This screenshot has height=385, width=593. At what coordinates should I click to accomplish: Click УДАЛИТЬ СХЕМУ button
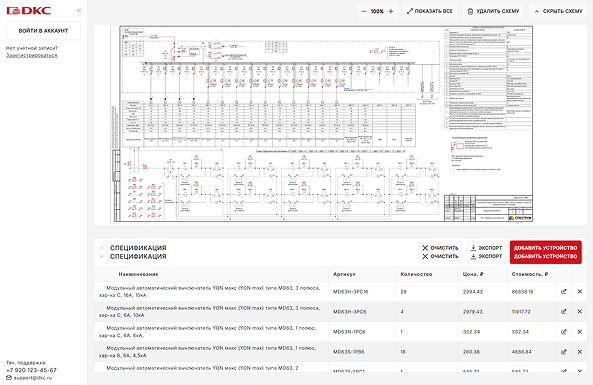[493, 11]
